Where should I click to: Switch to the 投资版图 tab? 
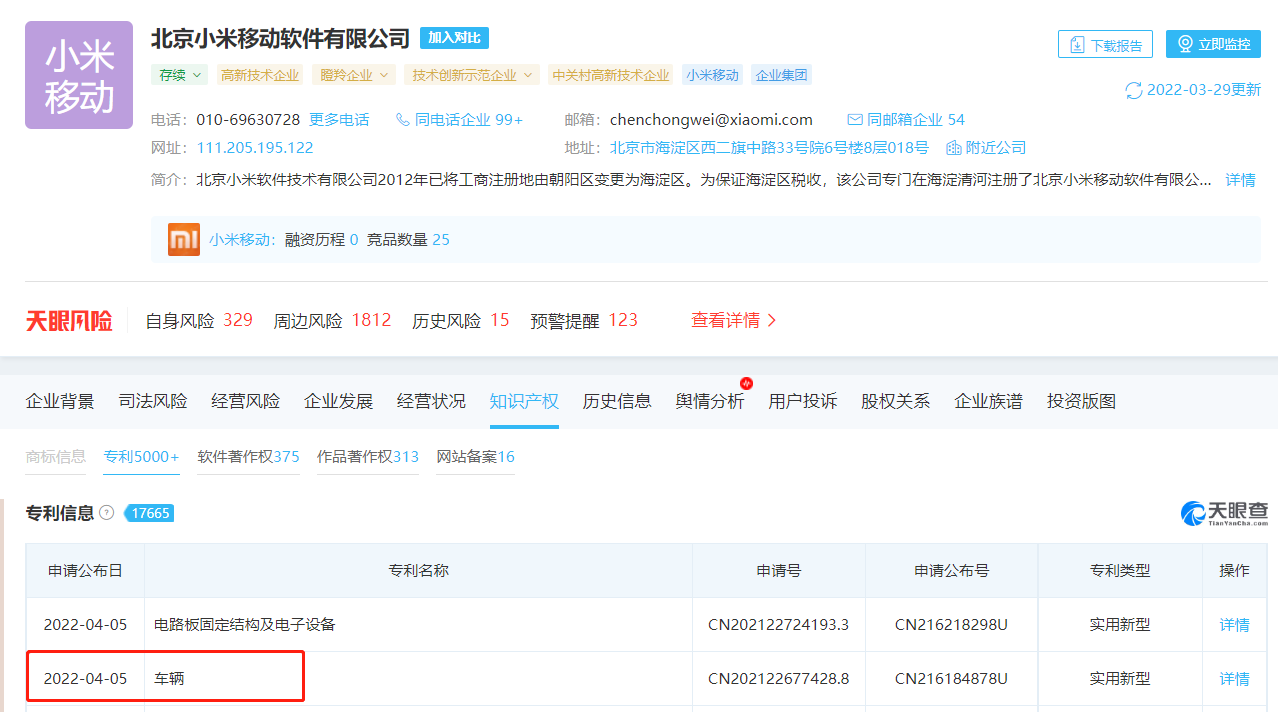click(x=1081, y=402)
